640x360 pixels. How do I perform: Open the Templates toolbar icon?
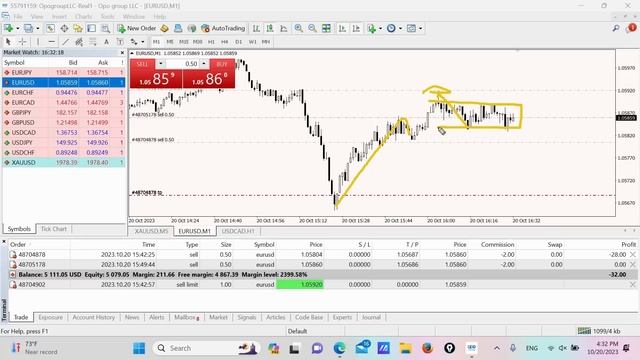click(411, 28)
